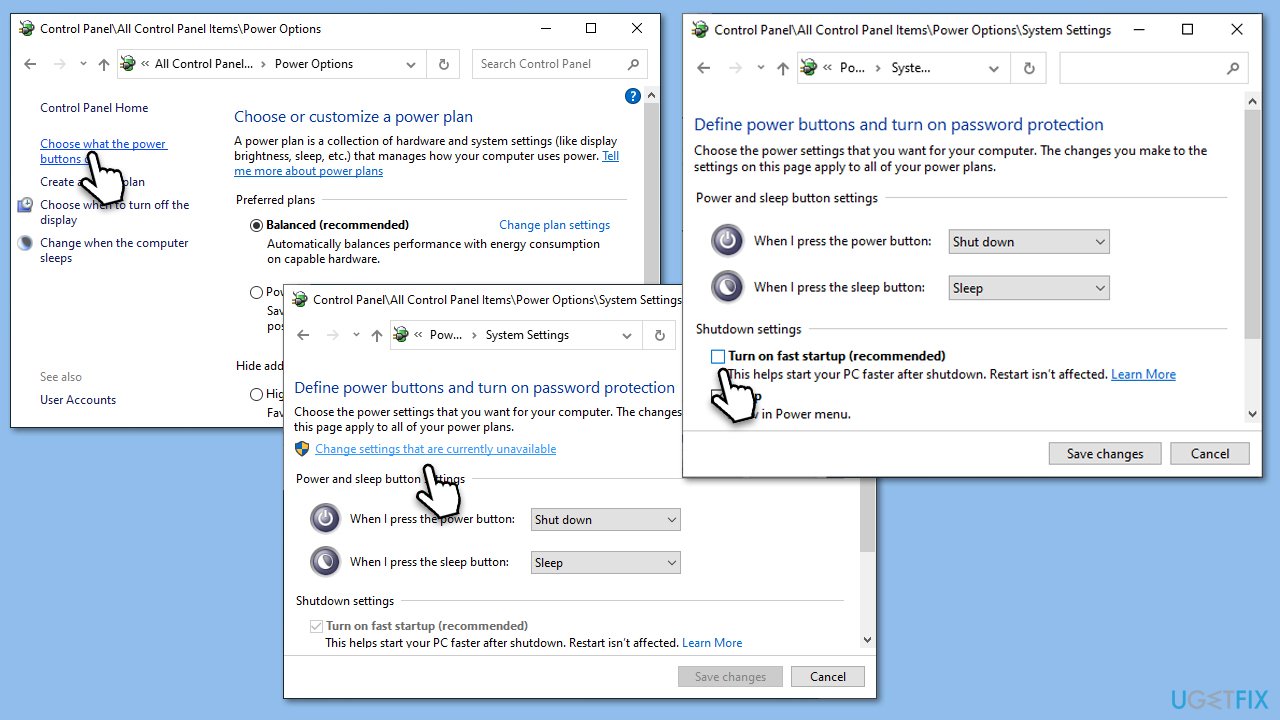The width and height of the screenshot is (1280, 720).
Task: Uncheck Turn on fast startup in right window
Action: pyautogui.click(x=718, y=356)
